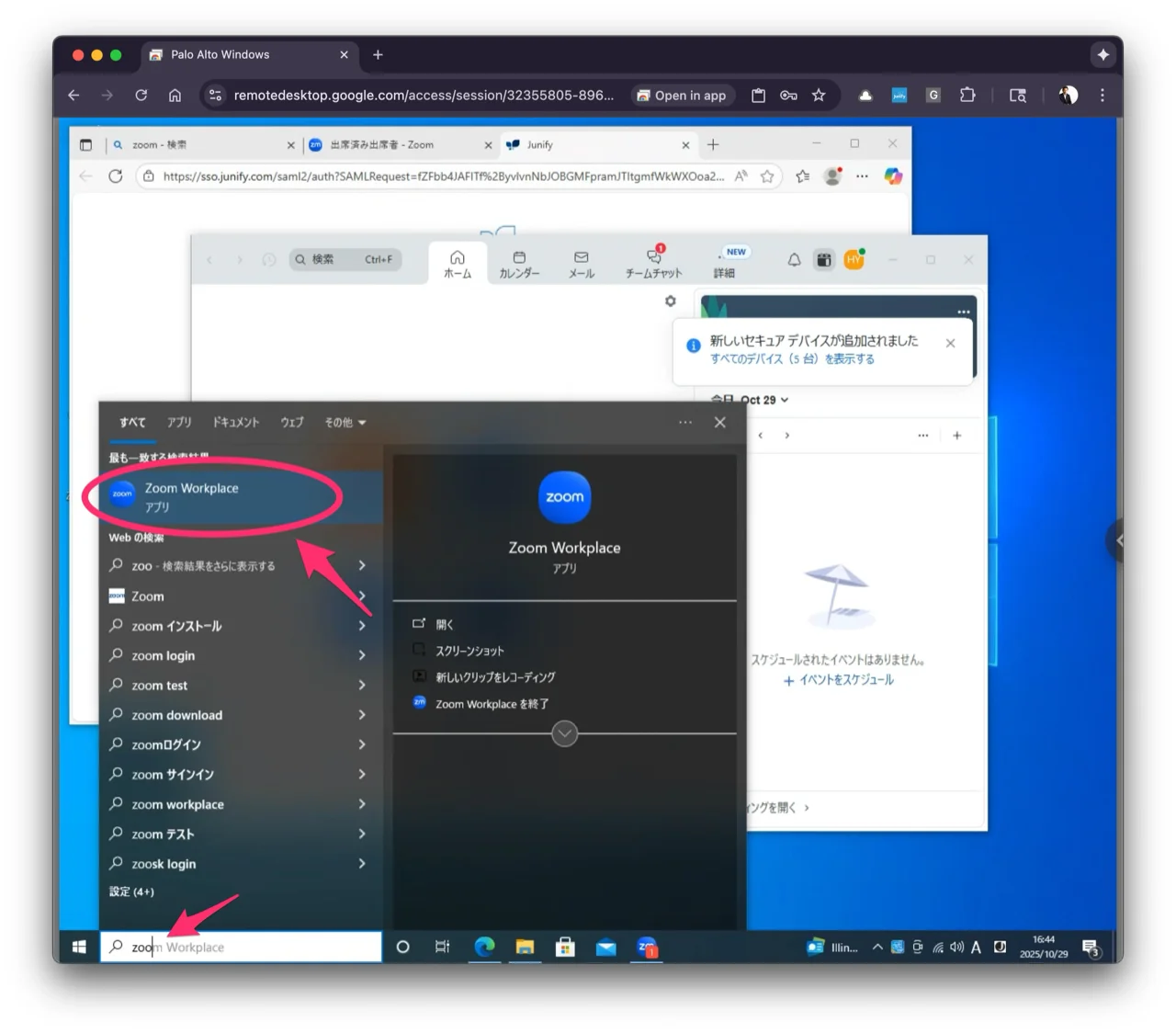Click the Windows Start button
The image size is (1176, 1033).
[x=79, y=947]
